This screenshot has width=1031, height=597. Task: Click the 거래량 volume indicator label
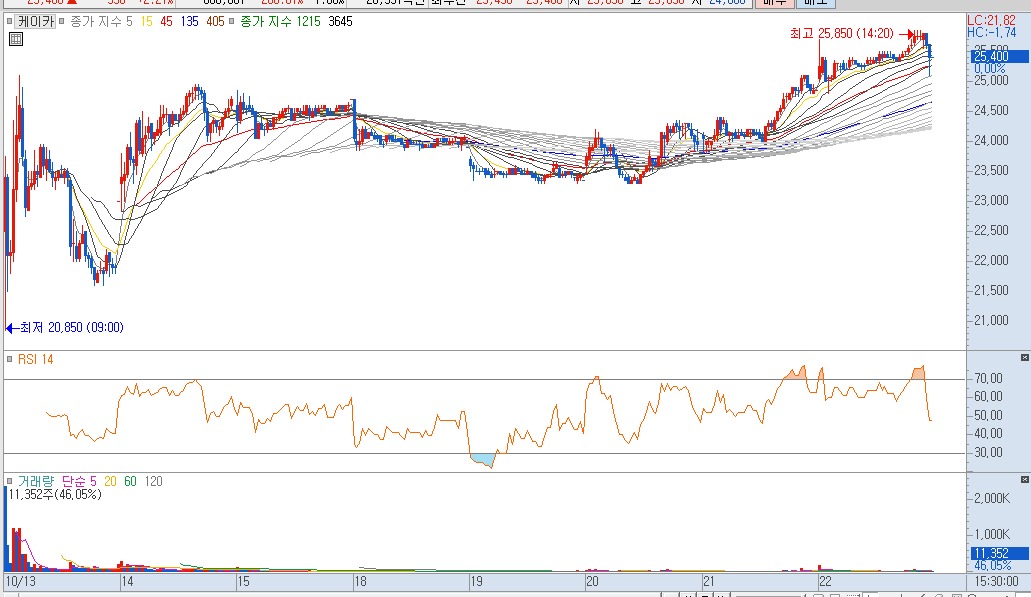tap(36, 481)
